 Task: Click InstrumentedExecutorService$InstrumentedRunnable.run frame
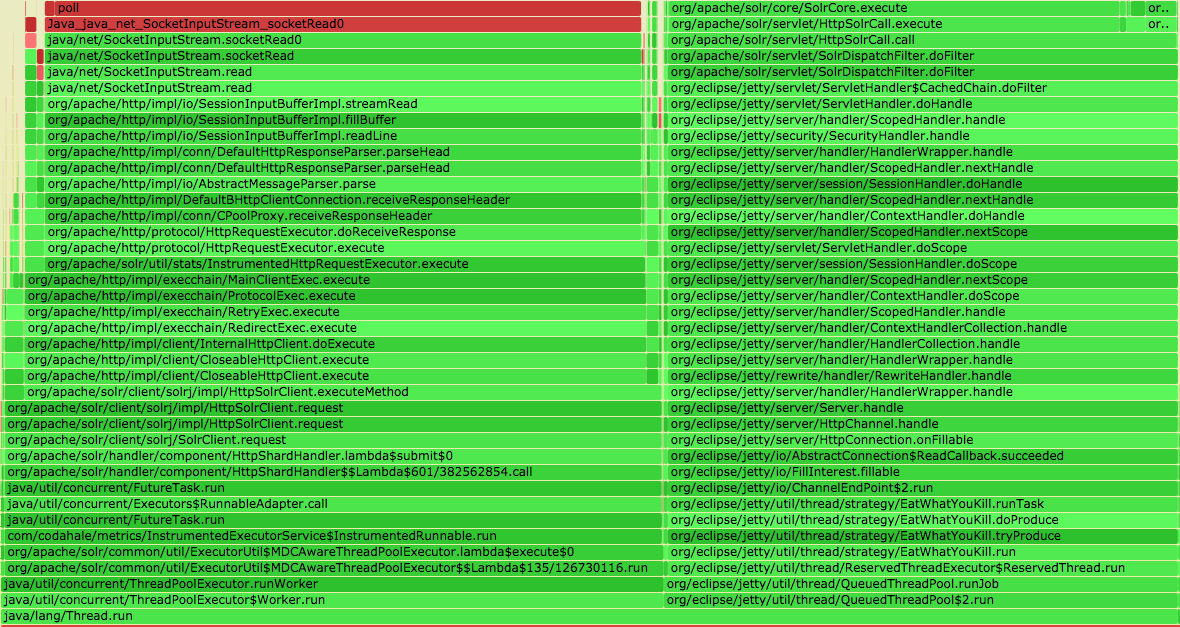click(333, 536)
